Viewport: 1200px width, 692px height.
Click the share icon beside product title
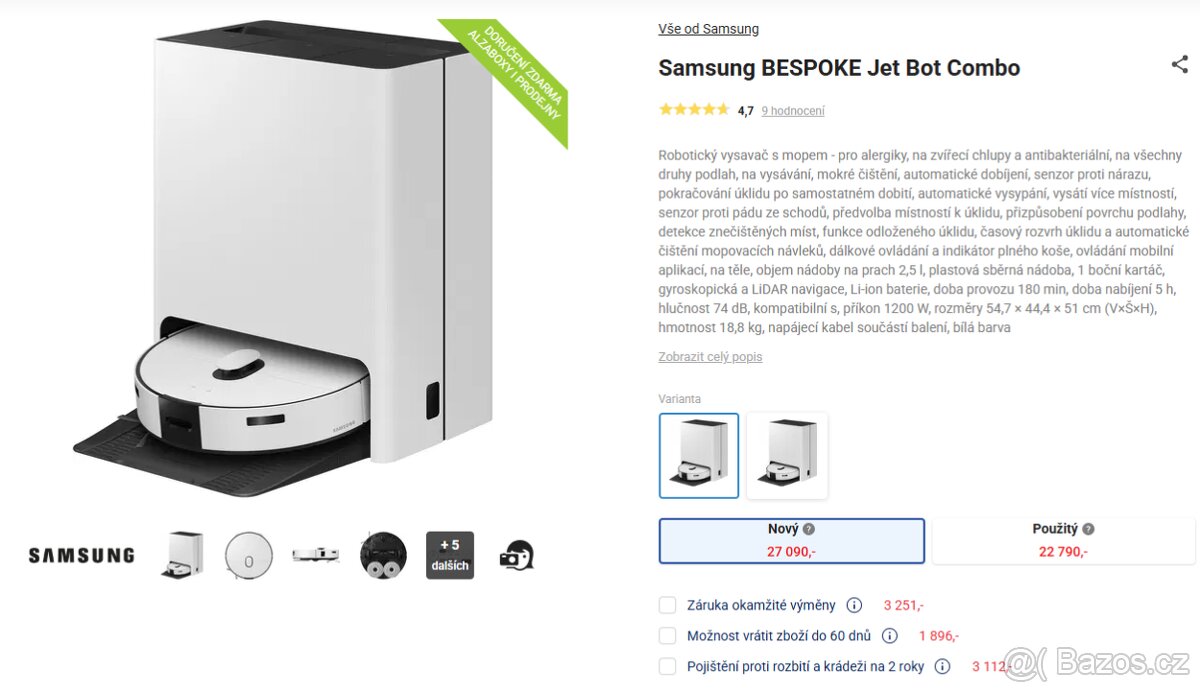(1179, 65)
